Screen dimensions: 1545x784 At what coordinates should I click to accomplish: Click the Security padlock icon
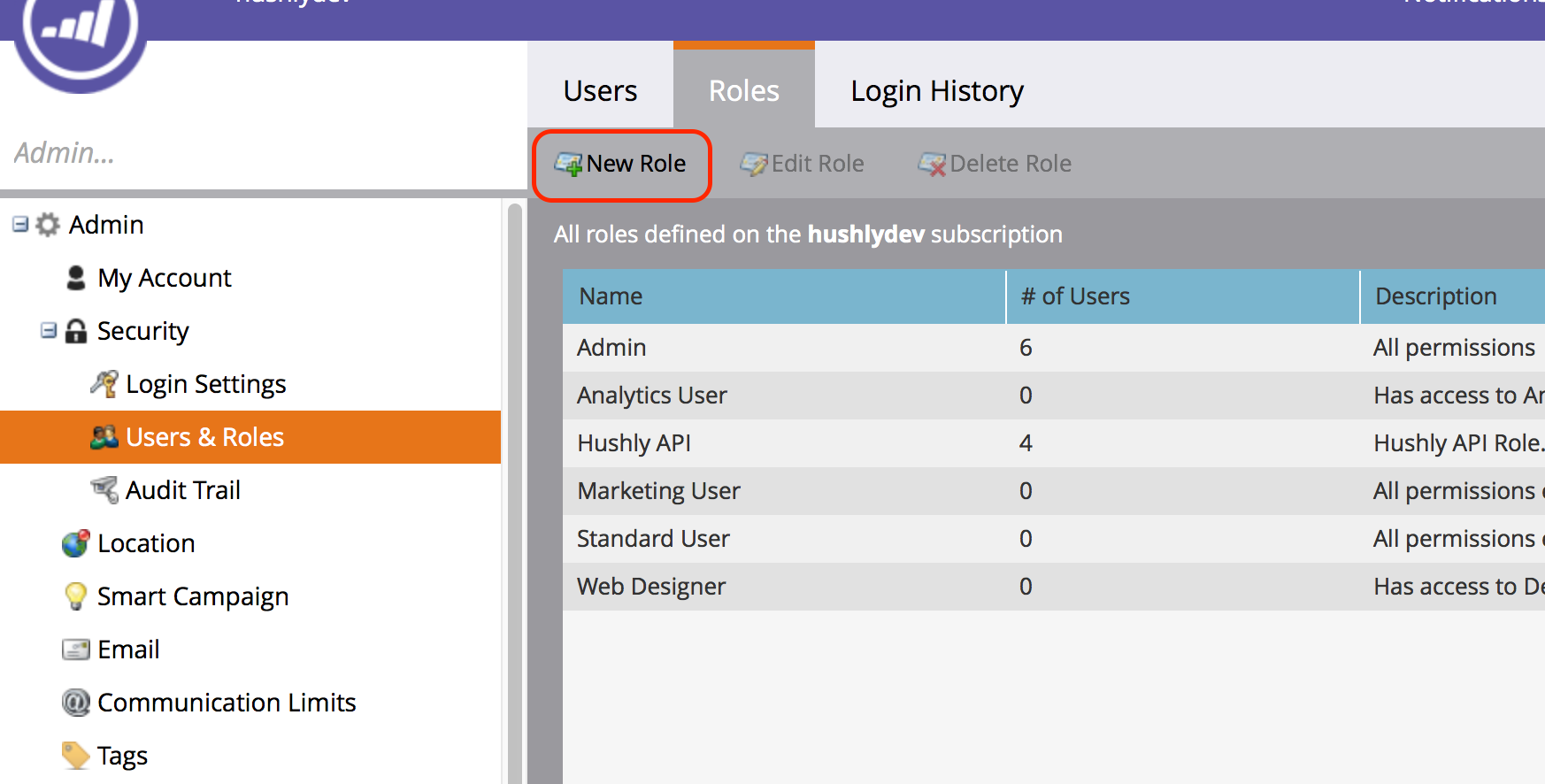pos(77,331)
